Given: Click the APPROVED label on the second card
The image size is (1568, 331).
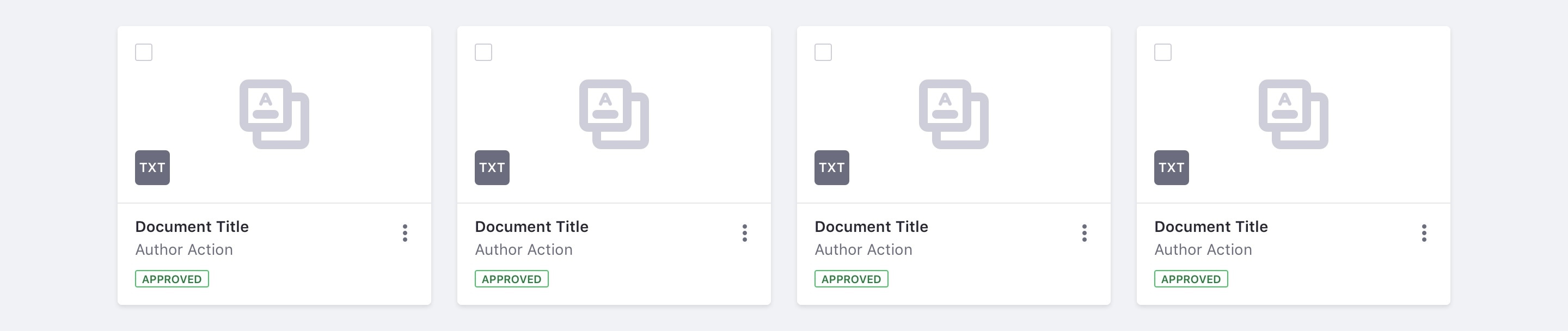Looking at the screenshot, I should (x=511, y=279).
